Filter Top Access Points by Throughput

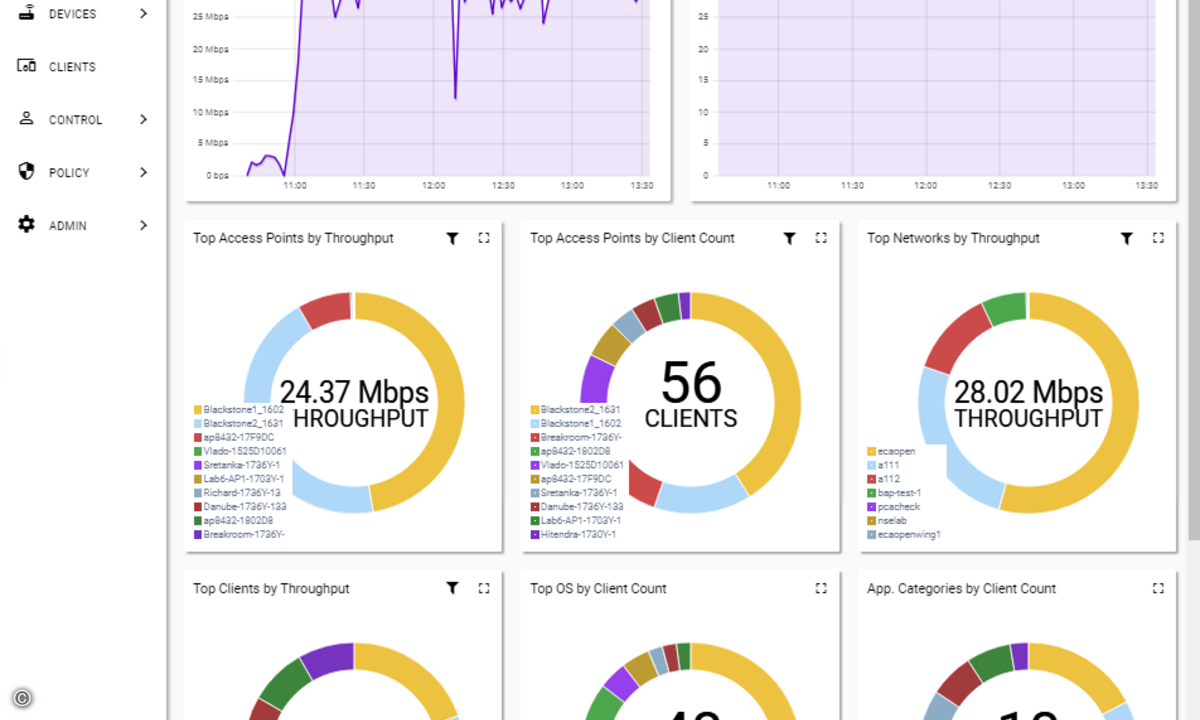(452, 238)
